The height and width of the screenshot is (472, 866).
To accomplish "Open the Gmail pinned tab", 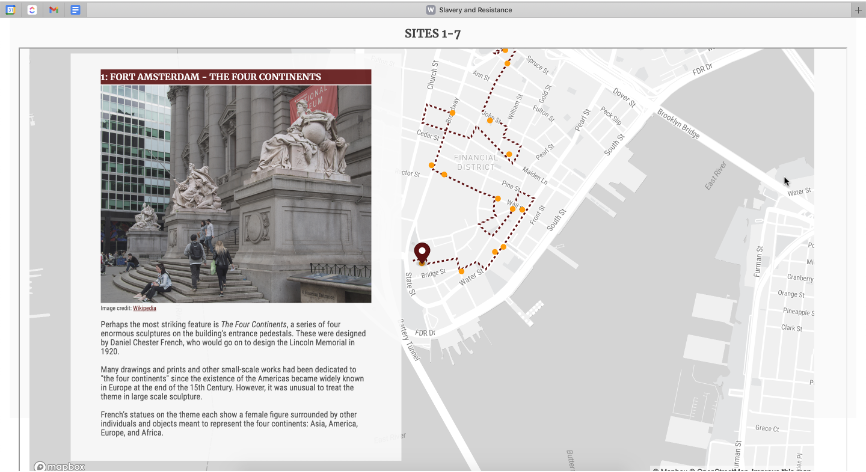I will [54, 10].
